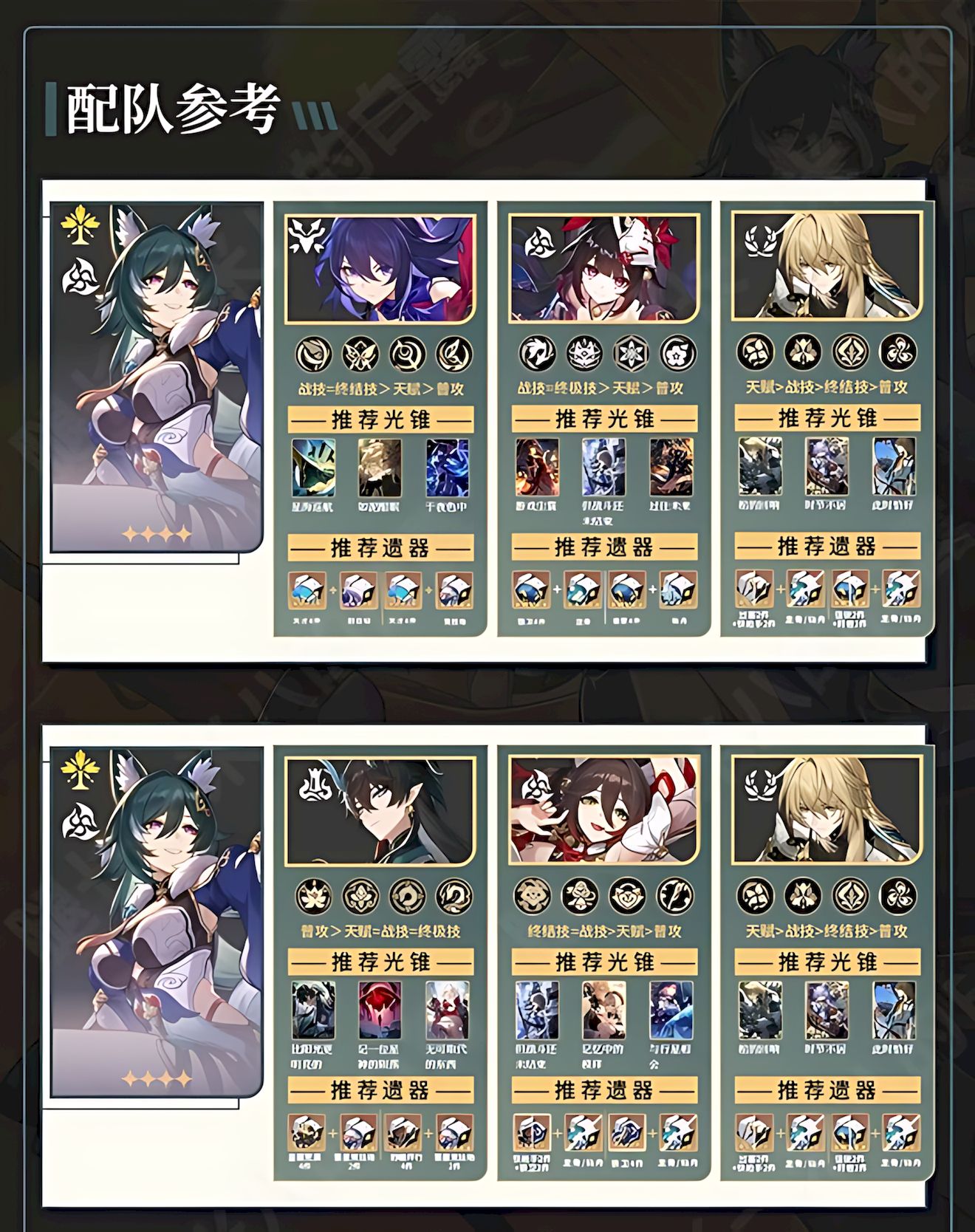Click the last relic icon in Seele's recommended relics
The height and width of the screenshot is (1232, 975).
[454, 590]
